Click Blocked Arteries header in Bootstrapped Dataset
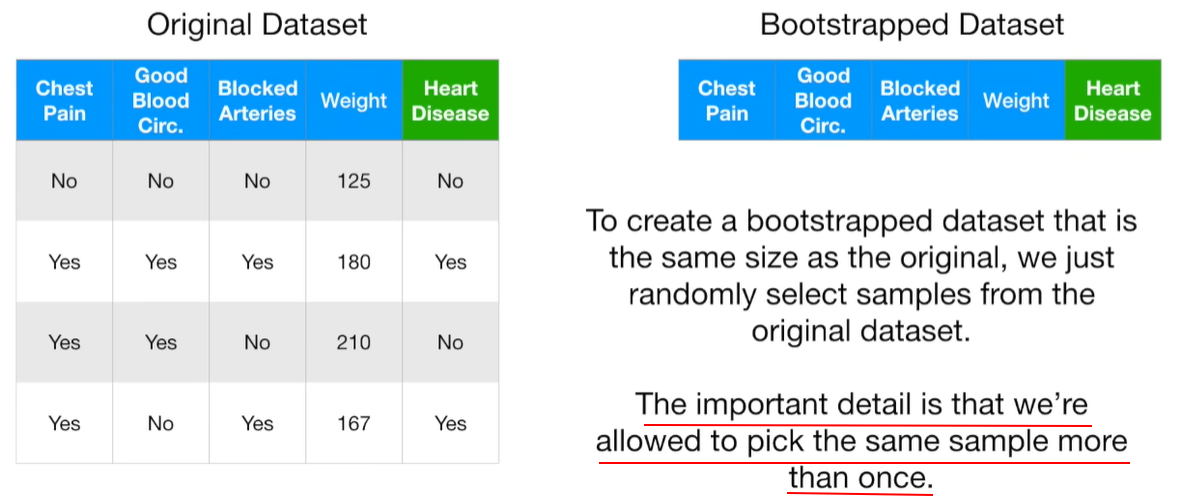The width and height of the screenshot is (1185, 498). pyautogui.click(x=920, y=101)
